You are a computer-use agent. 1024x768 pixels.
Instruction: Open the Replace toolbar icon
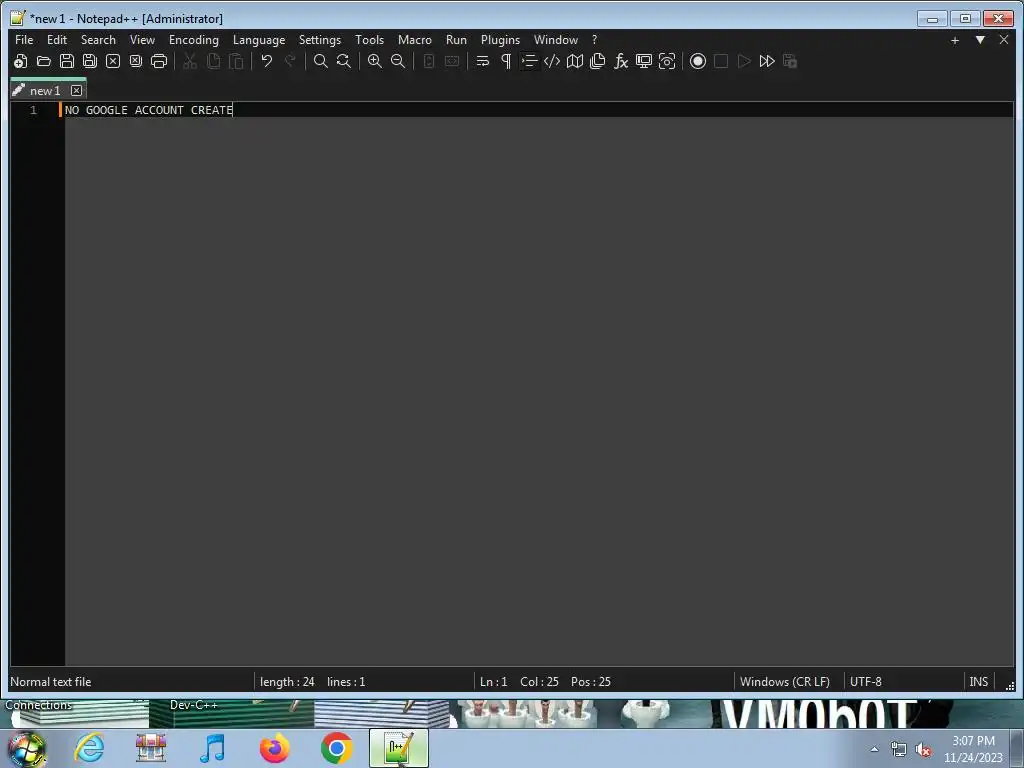pos(344,61)
